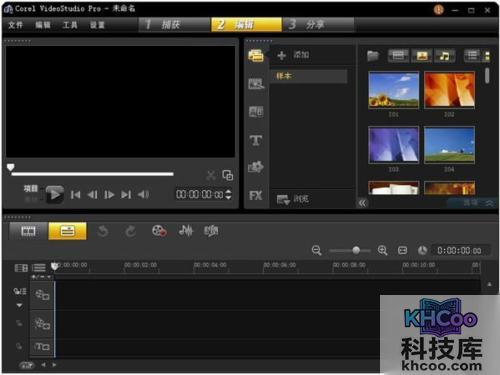Redo the last action

click(131, 231)
